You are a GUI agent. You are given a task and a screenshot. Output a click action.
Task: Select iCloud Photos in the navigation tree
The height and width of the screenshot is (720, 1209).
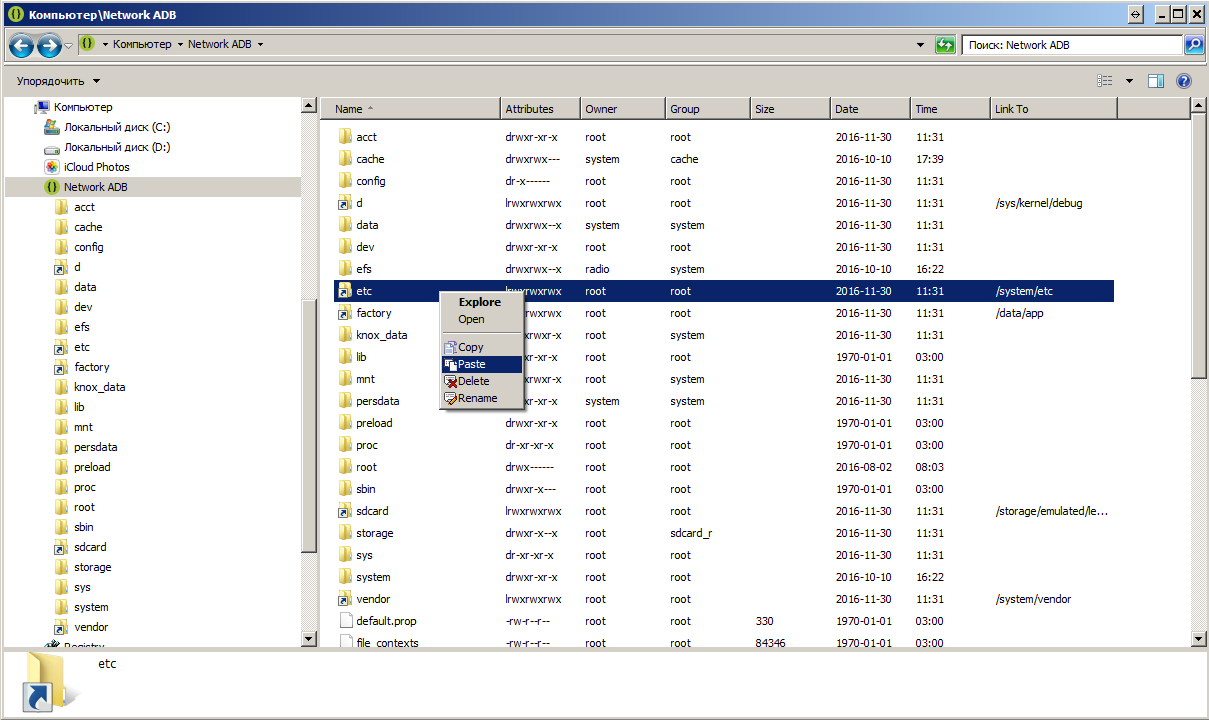96,167
